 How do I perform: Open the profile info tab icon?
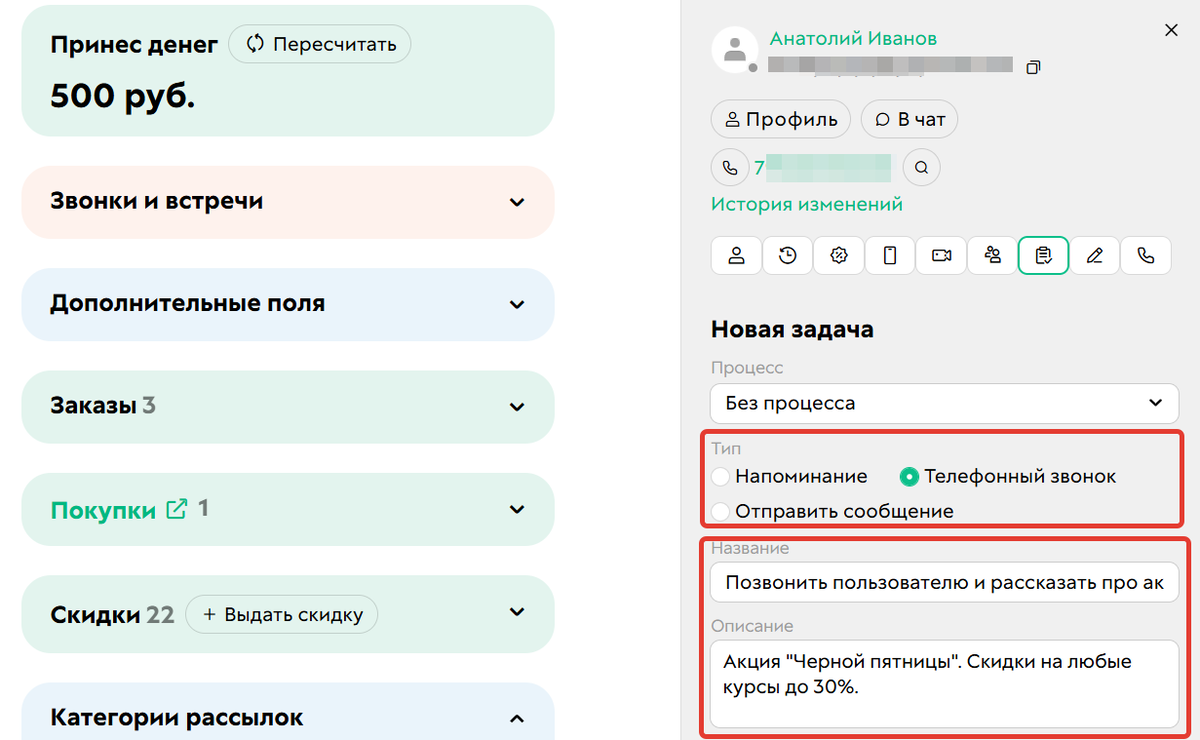coord(736,255)
